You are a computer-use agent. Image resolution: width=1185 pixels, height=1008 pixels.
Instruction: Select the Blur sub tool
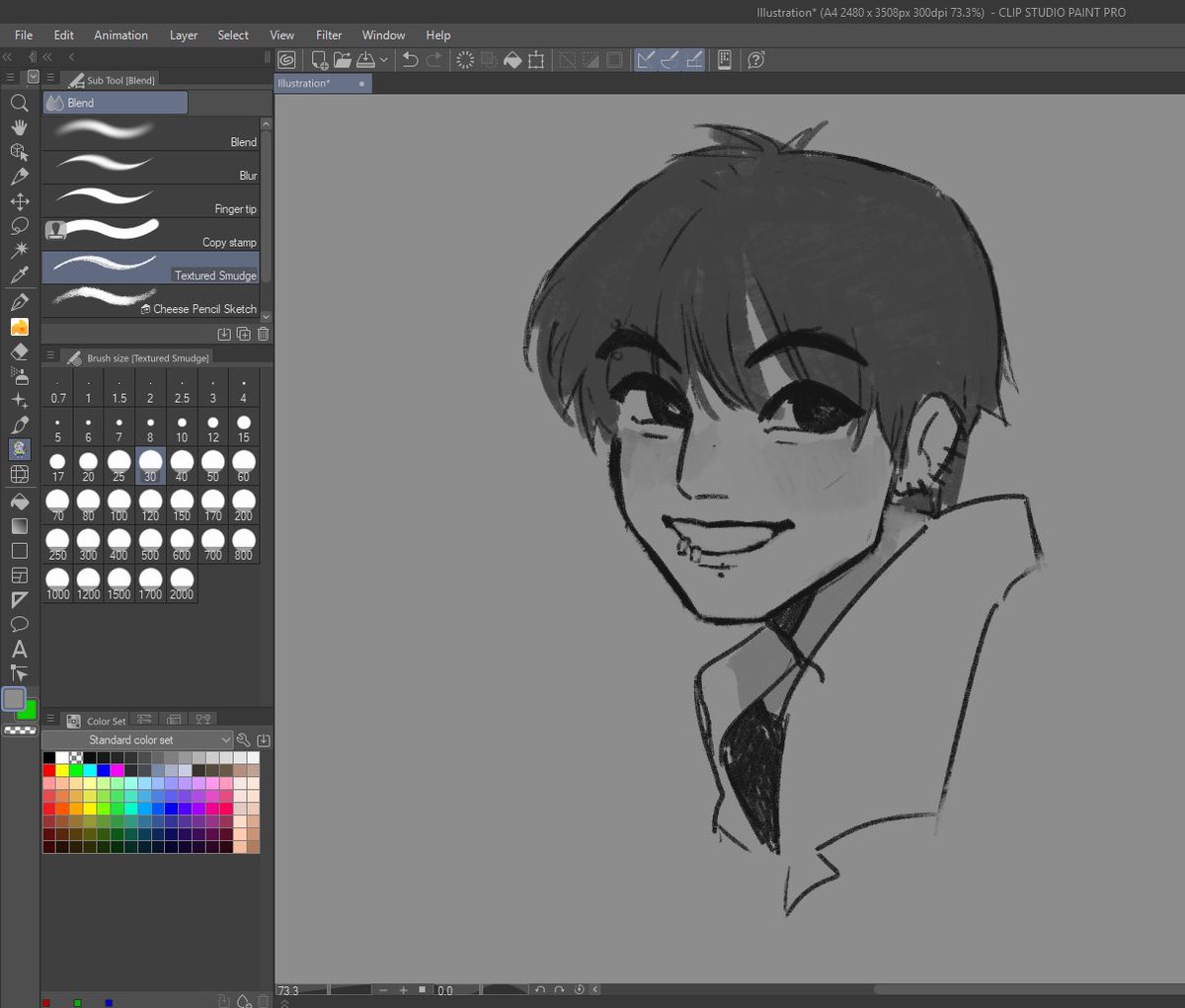150,168
